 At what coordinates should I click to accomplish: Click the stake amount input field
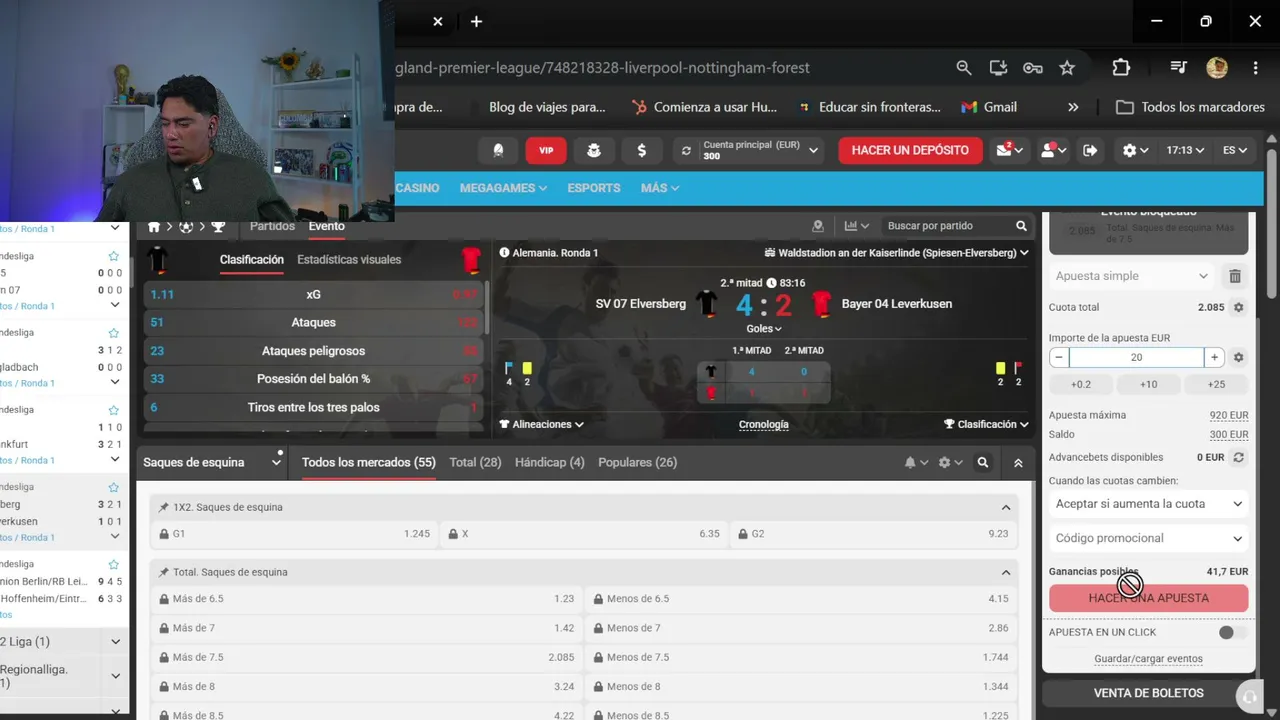(1136, 357)
